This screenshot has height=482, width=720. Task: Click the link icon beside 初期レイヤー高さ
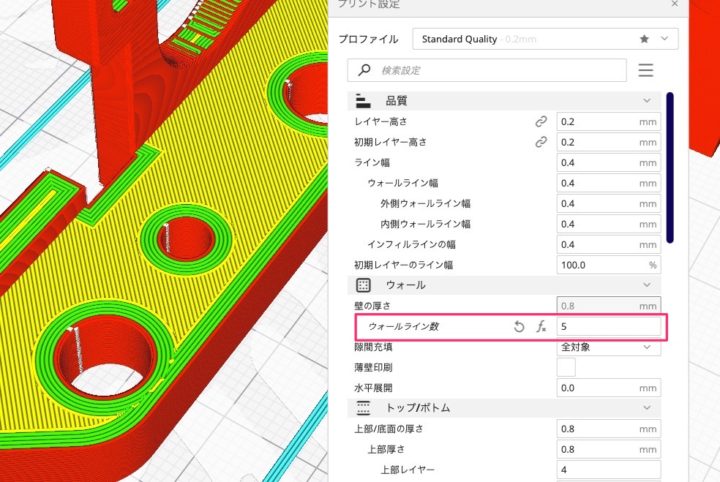point(541,142)
